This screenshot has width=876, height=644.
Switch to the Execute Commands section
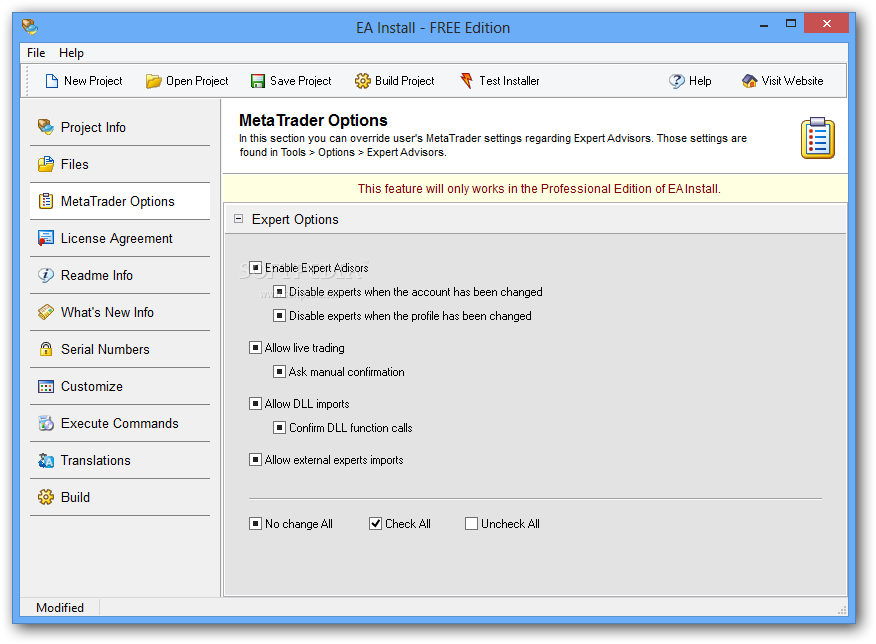120,423
